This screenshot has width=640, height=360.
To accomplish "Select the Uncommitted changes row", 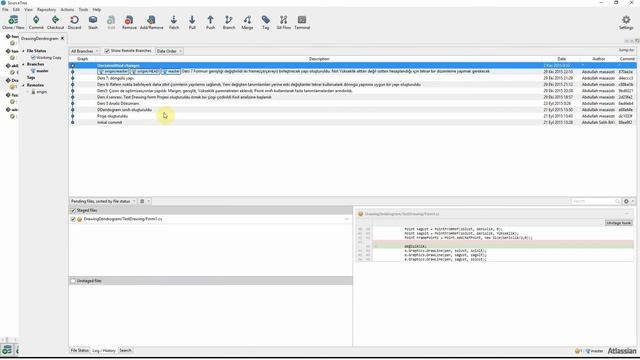I will tap(353, 65).
